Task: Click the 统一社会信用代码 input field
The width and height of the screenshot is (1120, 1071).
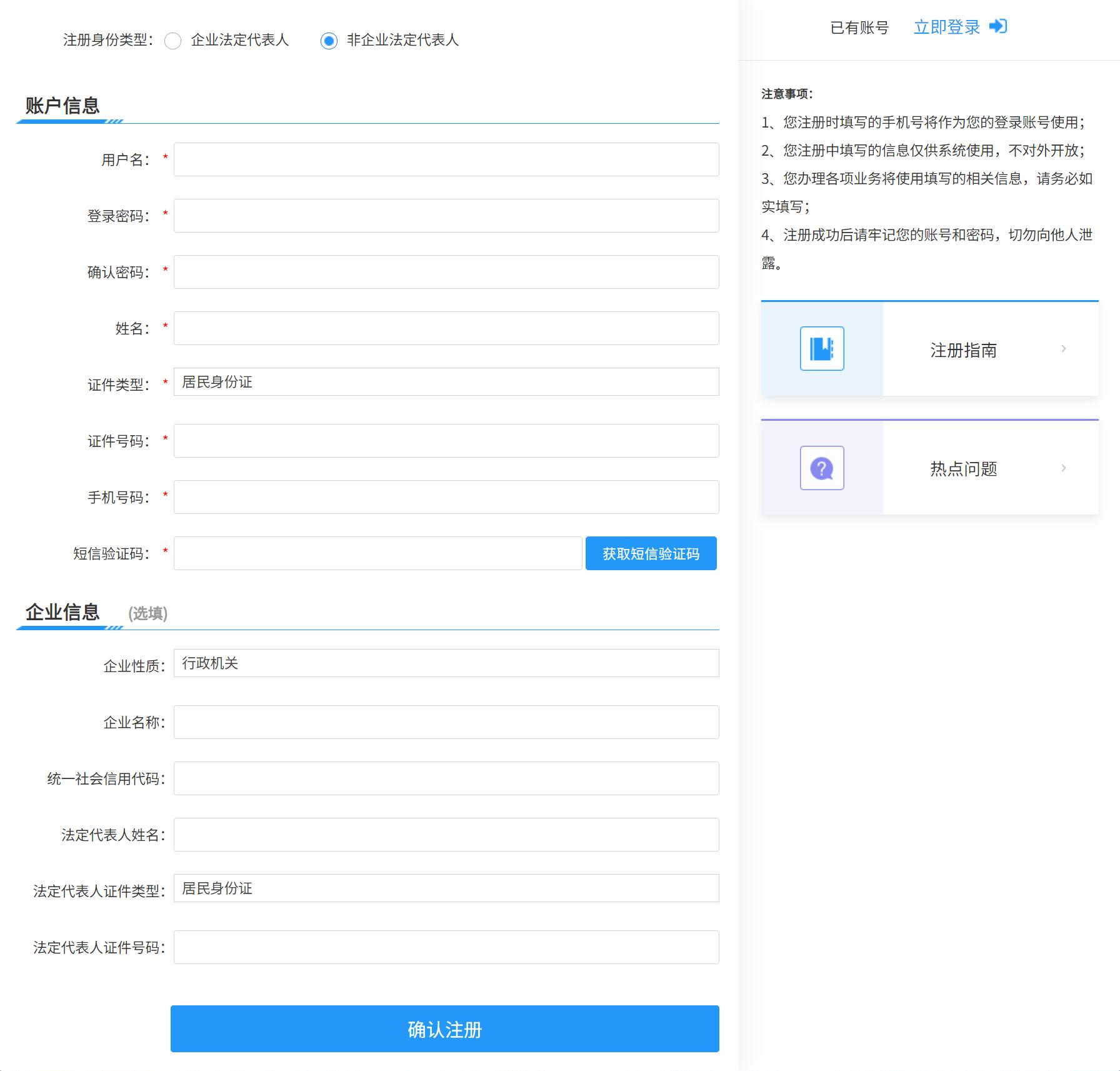Action: (446, 778)
